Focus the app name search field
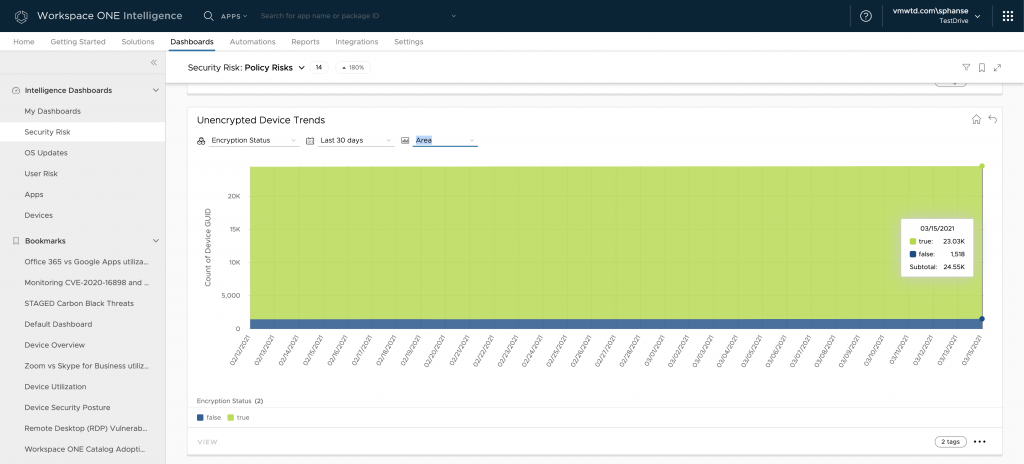This screenshot has width=1024, height=464. click(x=353, y=16)
